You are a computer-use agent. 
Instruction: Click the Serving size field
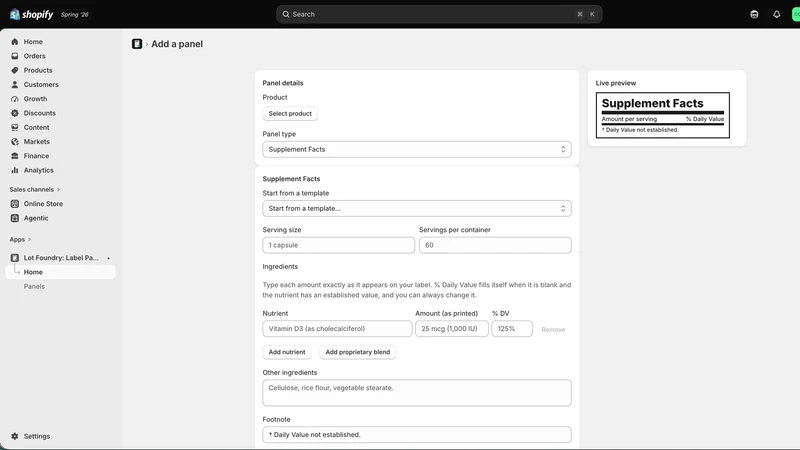tap(338, 245)
